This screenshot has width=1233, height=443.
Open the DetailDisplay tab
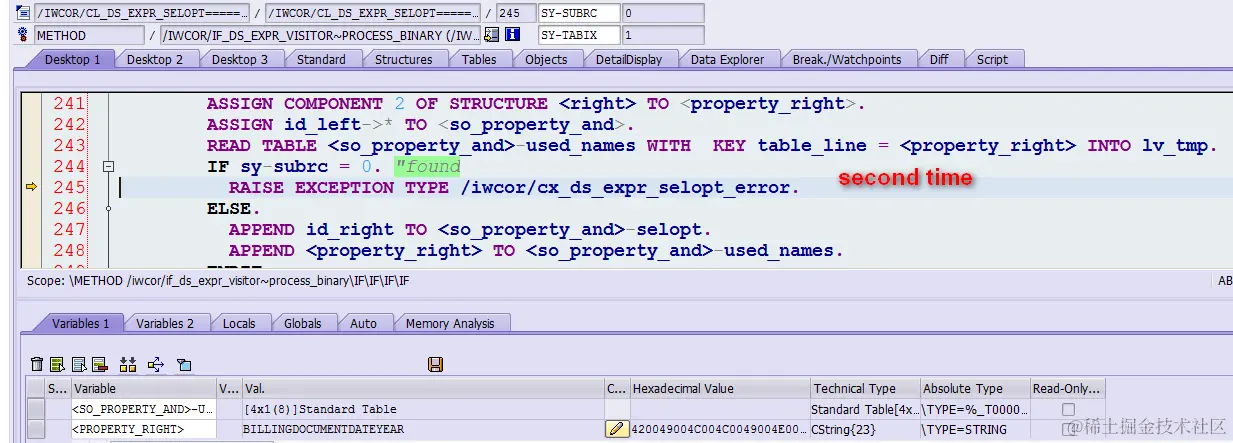click(x=629, y=59)
